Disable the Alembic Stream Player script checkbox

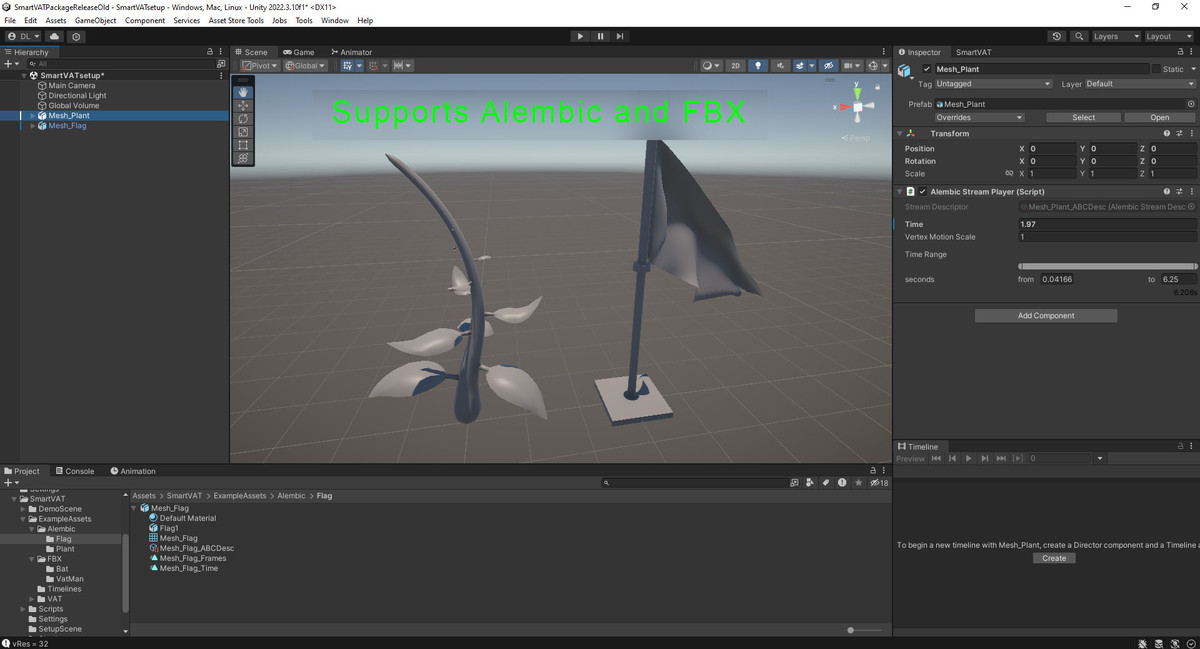pos(922,191)
